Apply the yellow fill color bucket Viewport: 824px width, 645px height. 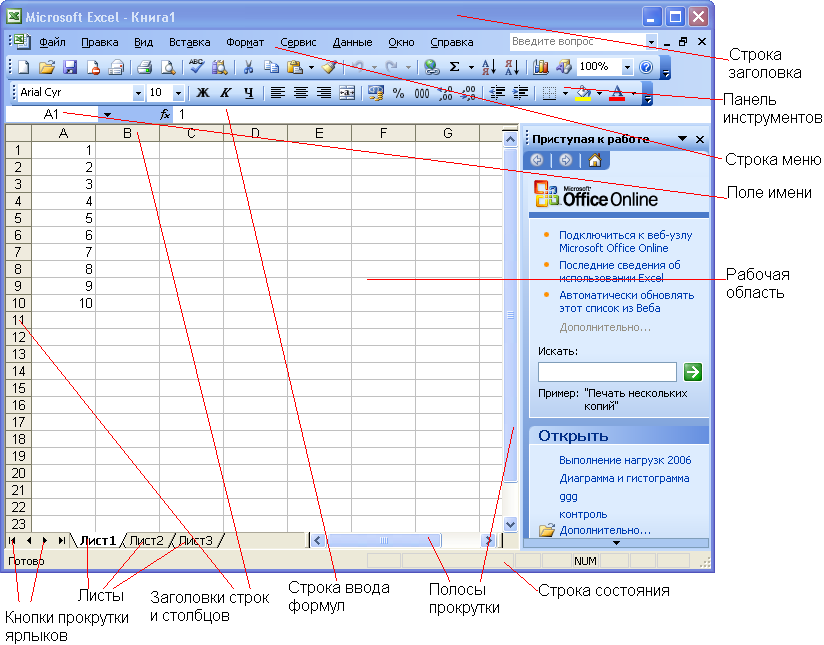[x=583, y=94]
